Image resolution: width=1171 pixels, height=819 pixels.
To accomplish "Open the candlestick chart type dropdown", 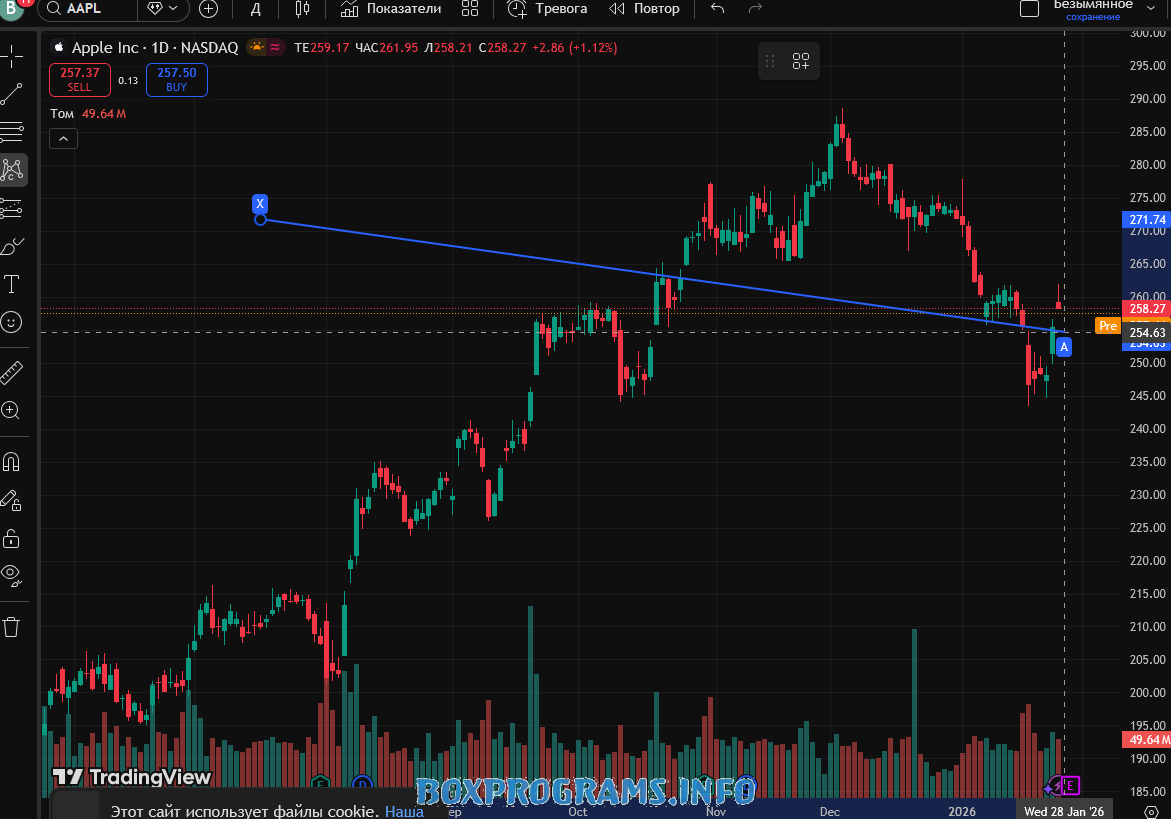I will (302, 9).
